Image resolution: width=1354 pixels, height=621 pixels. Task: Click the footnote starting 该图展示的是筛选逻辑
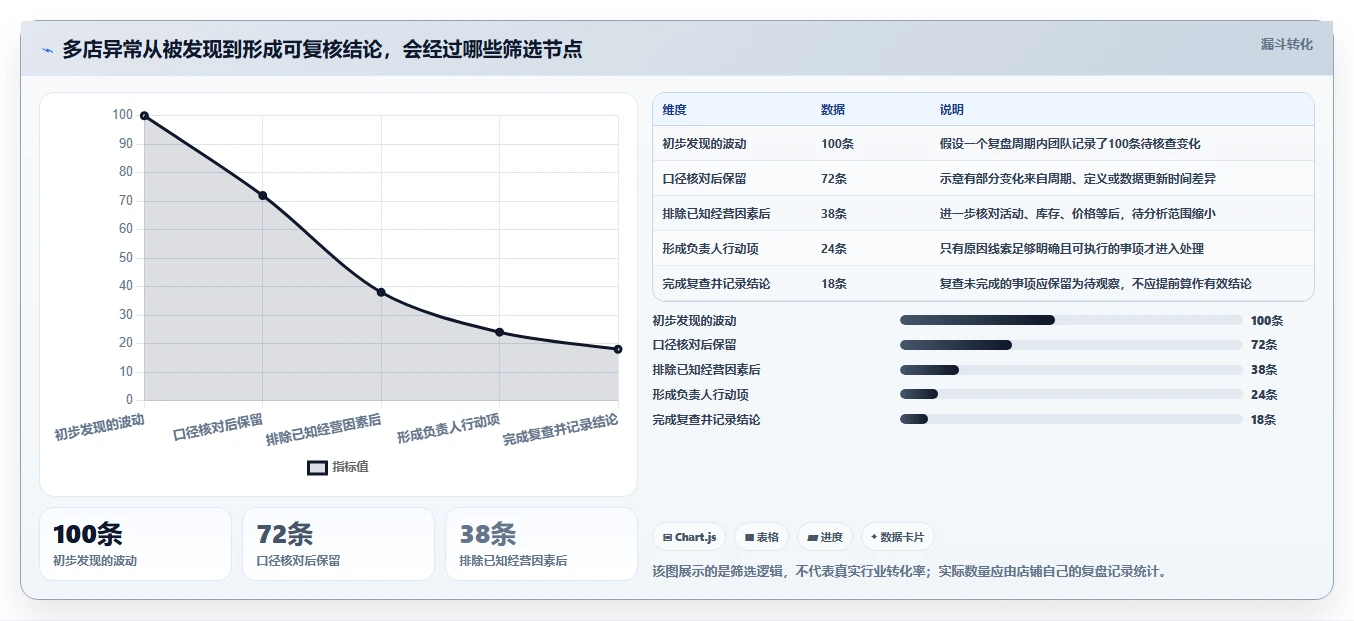(x=910, y=572)
